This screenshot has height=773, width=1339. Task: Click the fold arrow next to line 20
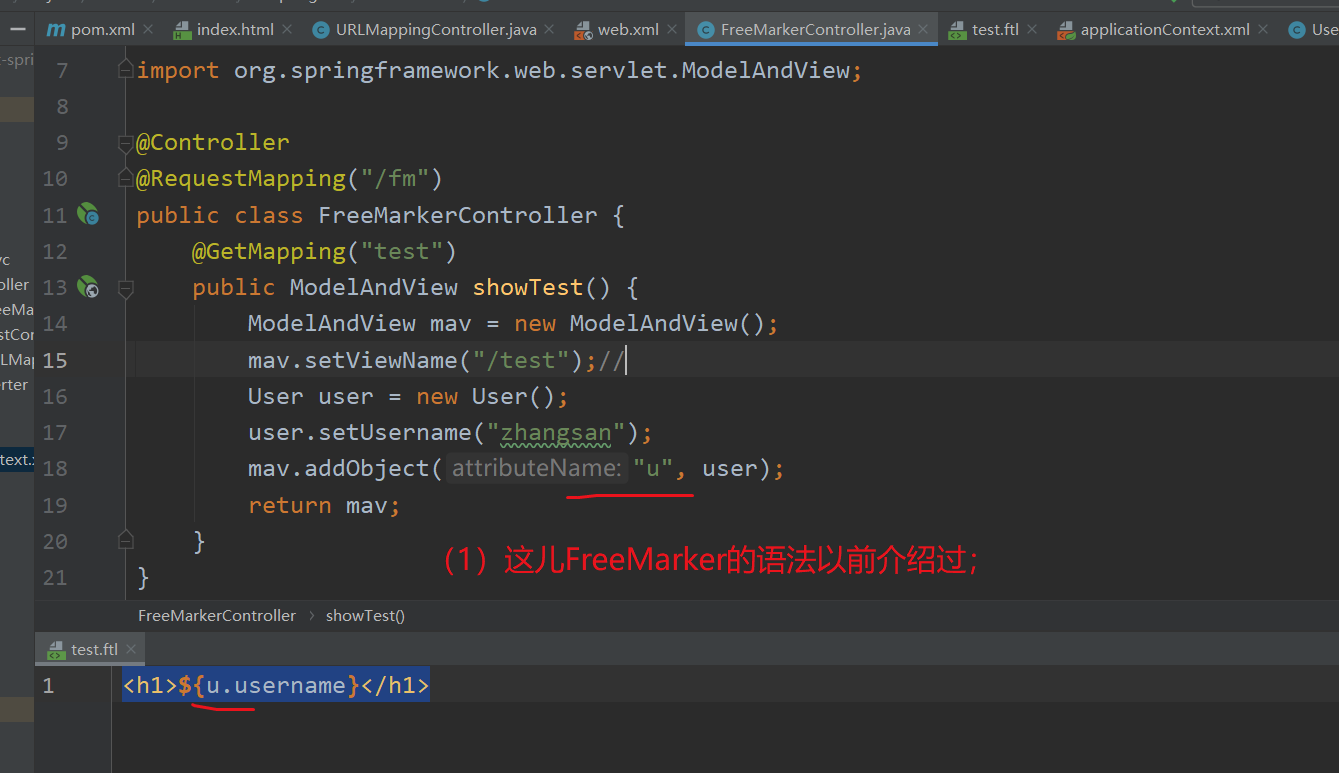pos(124,538)
